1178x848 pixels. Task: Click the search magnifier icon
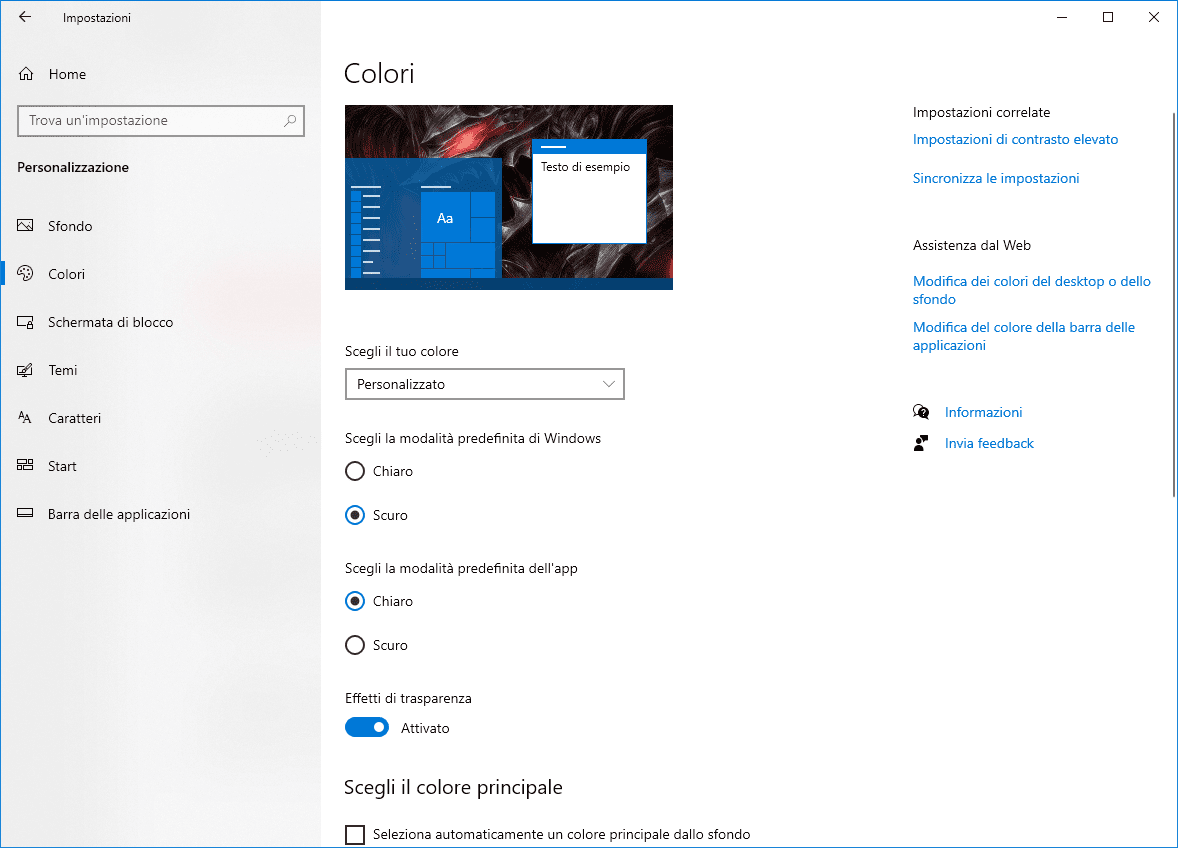[x=290, y=121]
